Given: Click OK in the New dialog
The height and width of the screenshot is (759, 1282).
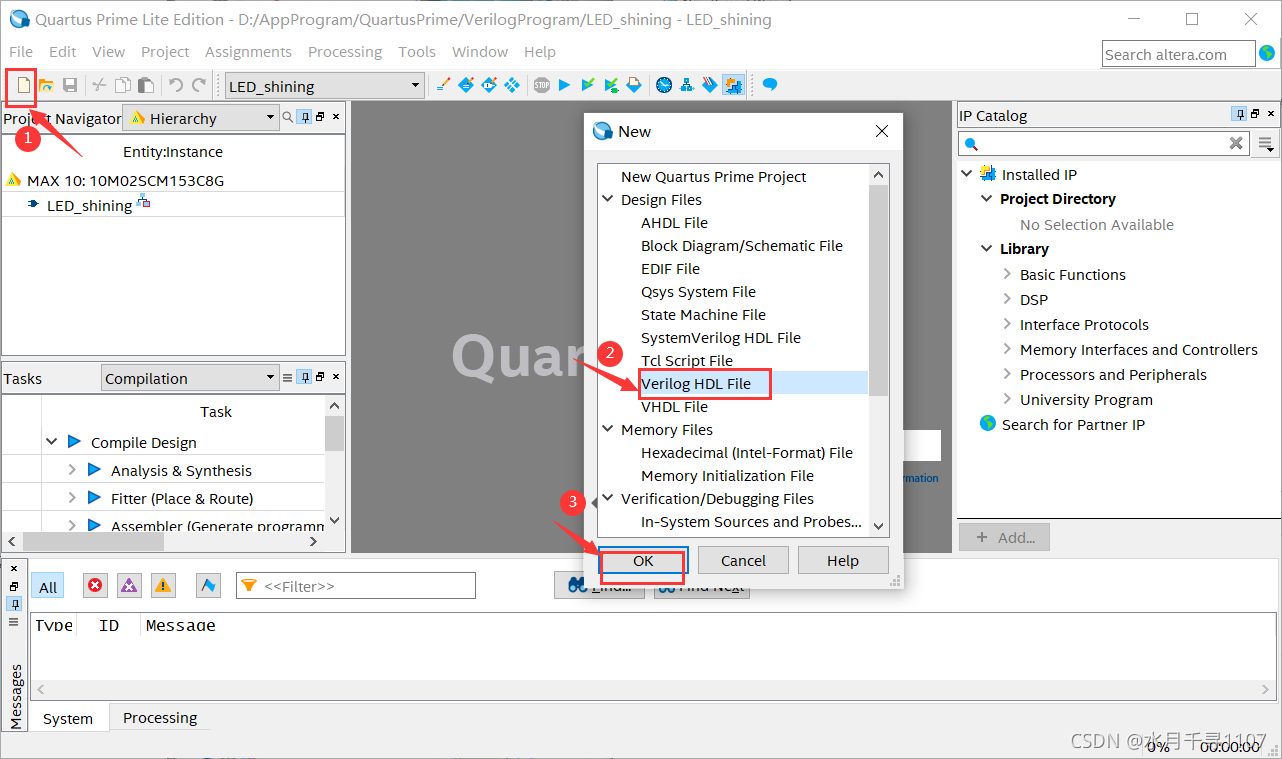Looking at the screenshot, I should click(x=643, y=561).
